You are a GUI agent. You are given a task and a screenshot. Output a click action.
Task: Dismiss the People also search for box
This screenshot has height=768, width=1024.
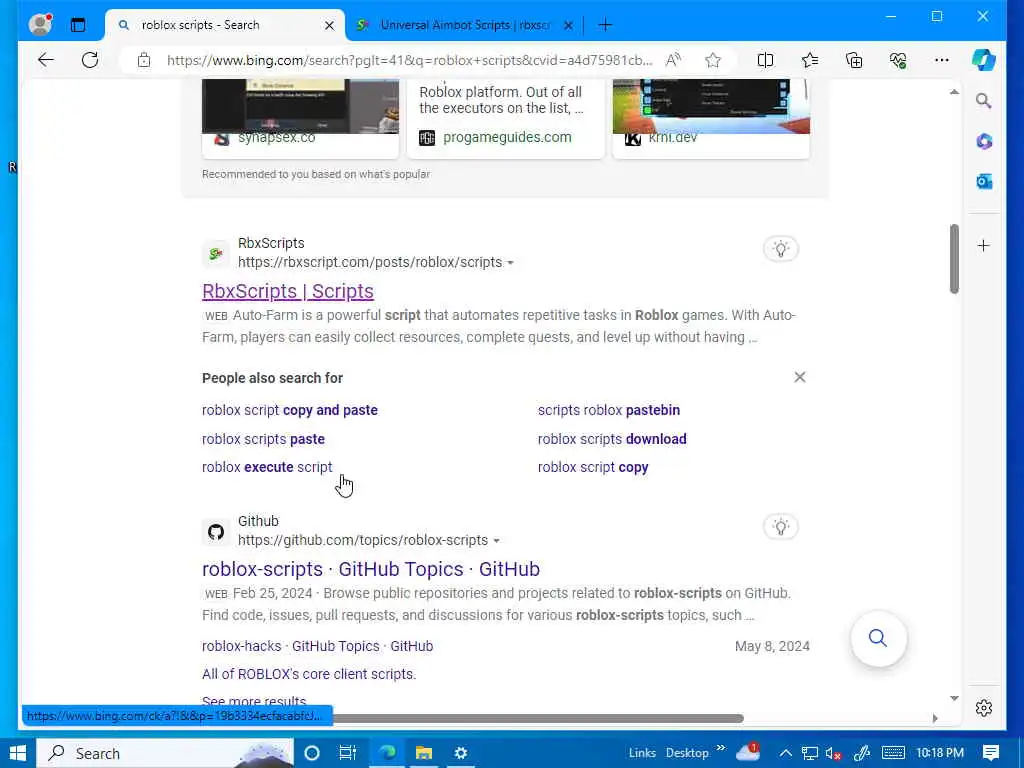point(799,377)
